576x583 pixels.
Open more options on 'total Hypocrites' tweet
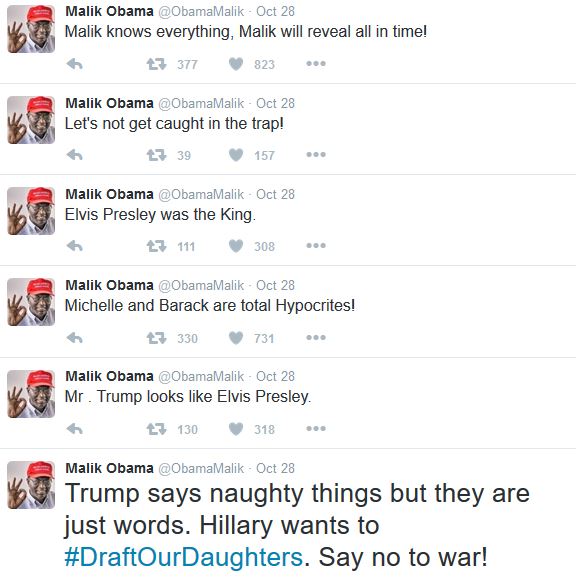coord(316,338)
